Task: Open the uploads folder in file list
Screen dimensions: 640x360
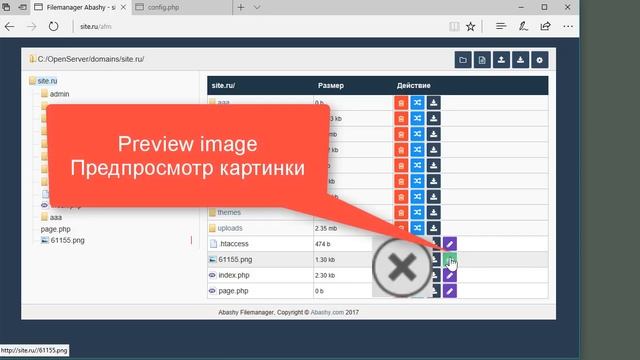Action: pos(230,228)
